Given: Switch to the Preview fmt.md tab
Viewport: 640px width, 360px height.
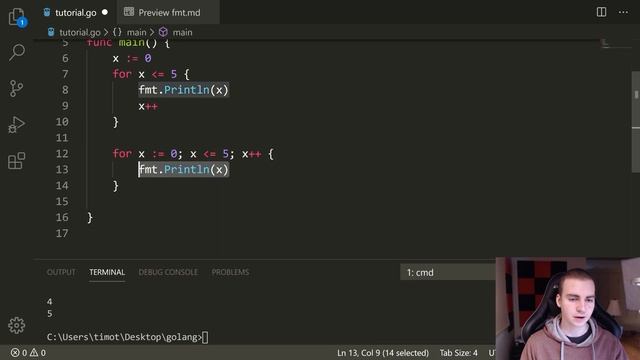Looking at the screenshot, I should pyautogui.click(x=169, y=13).
